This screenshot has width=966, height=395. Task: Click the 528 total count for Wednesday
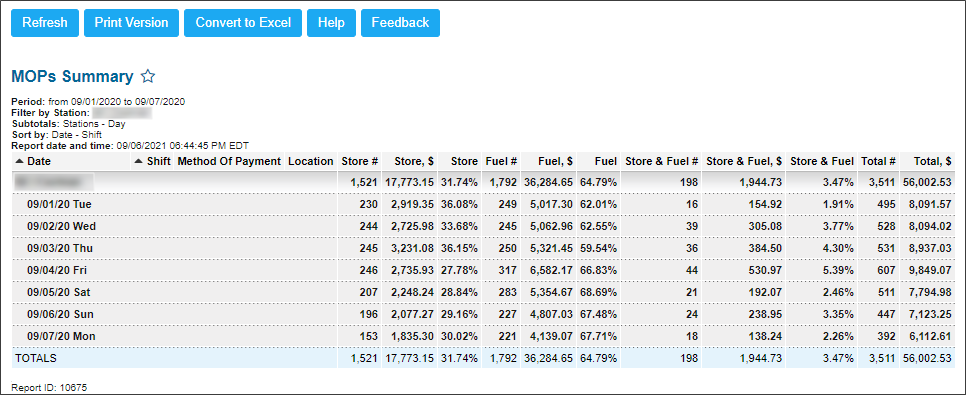click(x=887, y=226)
